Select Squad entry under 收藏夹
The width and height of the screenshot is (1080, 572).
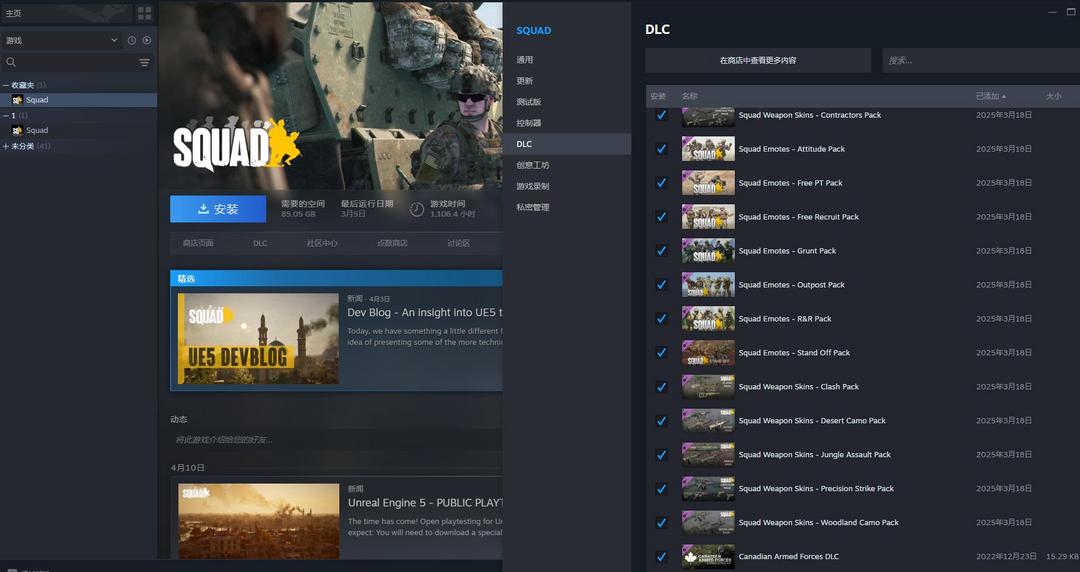(x=79, y=100)
